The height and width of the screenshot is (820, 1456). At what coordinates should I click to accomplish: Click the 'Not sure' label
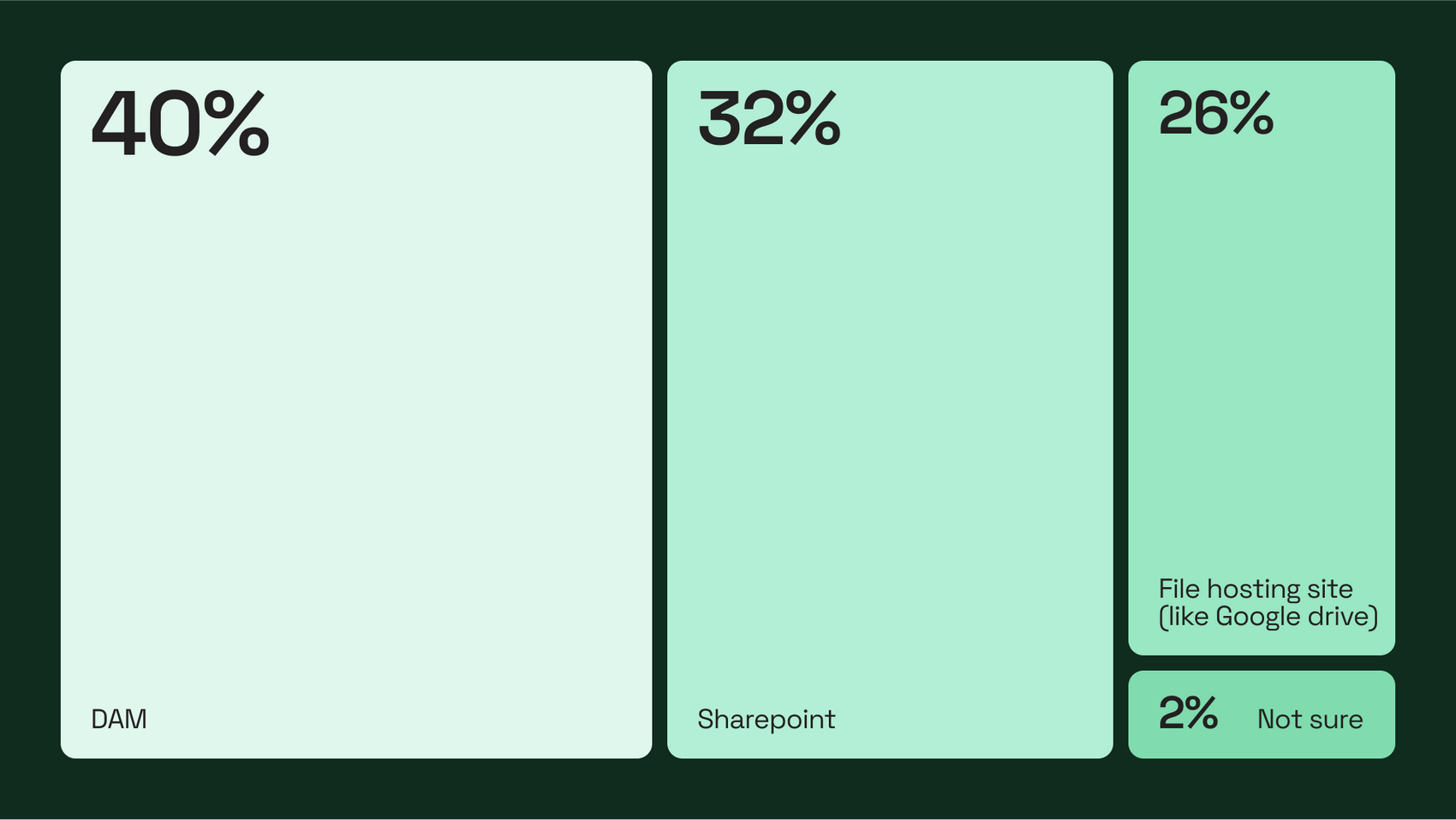[1310, 719]
